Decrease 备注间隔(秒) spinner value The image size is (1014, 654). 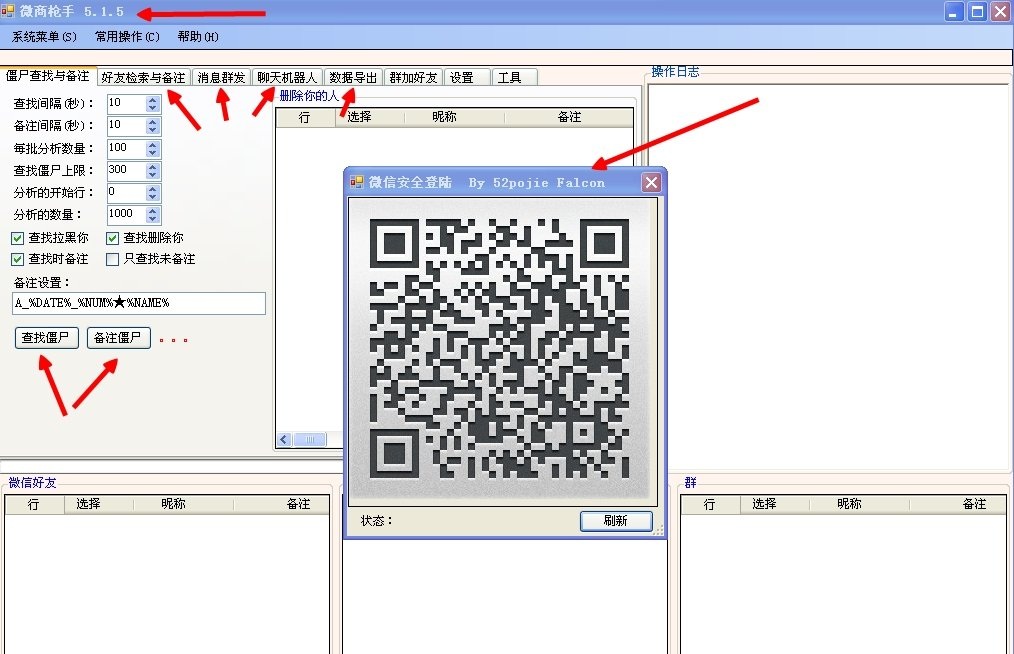(153, 130)
